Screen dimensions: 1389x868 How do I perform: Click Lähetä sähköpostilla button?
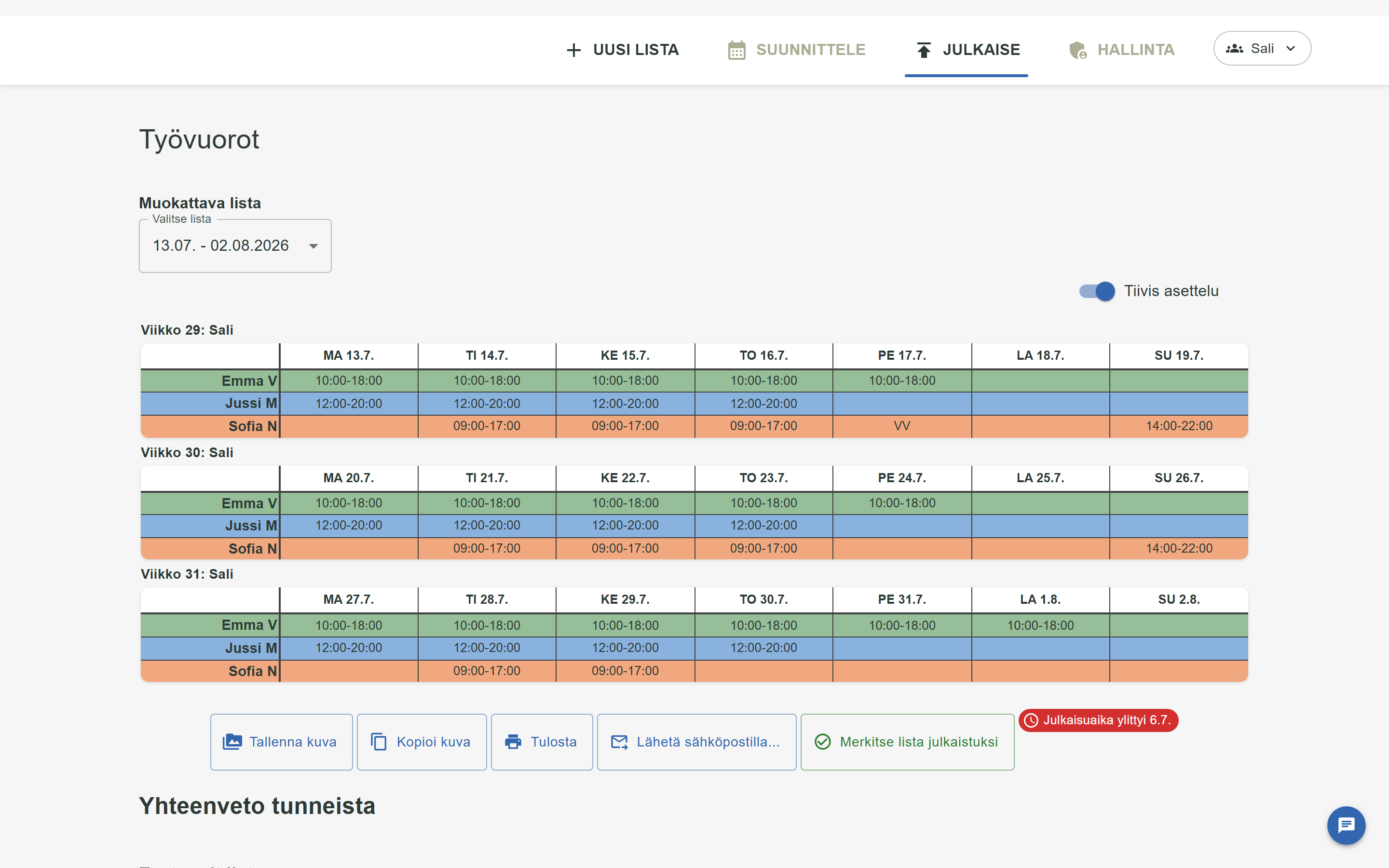click(x=697, y=742)
